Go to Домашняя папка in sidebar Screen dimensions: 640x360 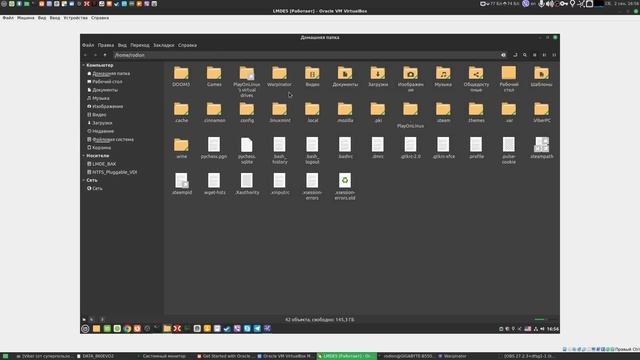[109, 73]
